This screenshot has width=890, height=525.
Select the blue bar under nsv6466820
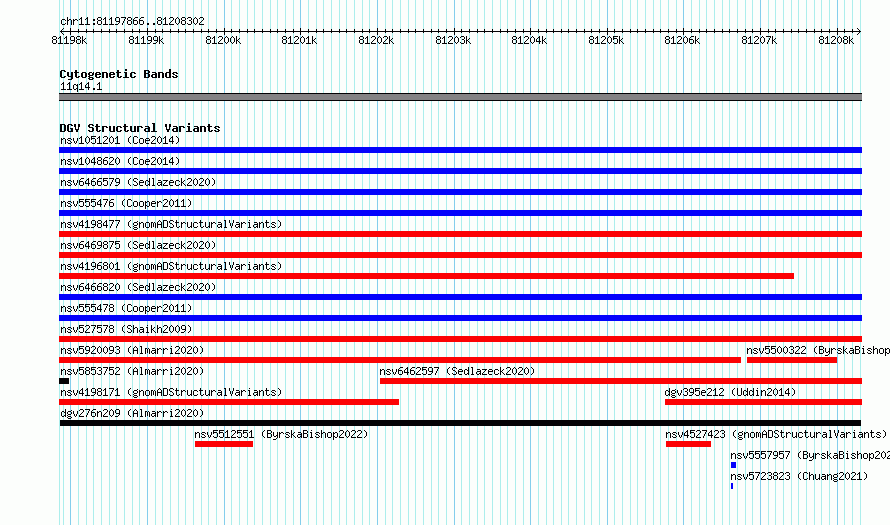tap(460, 297)
